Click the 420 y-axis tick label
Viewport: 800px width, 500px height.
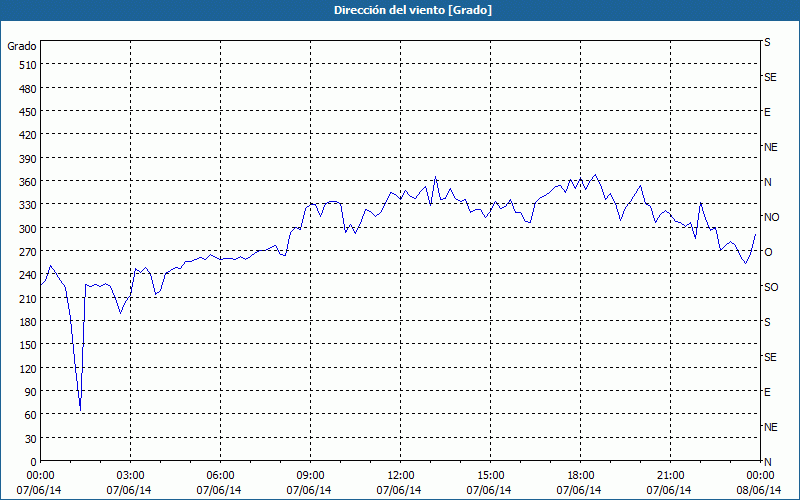click(29, 135)
